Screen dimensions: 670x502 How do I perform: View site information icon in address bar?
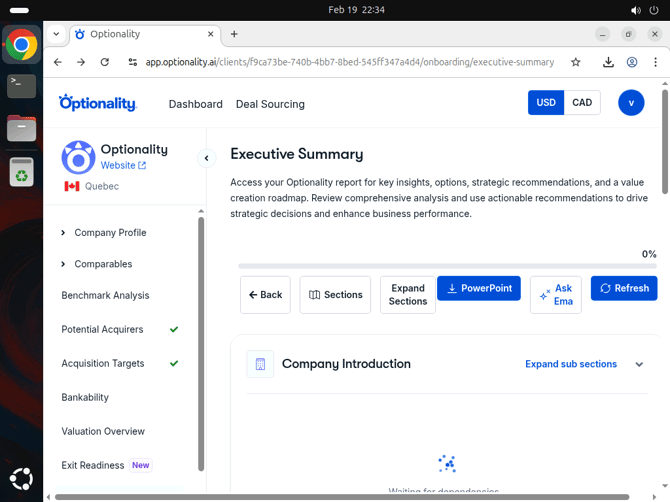coord(133,62)
